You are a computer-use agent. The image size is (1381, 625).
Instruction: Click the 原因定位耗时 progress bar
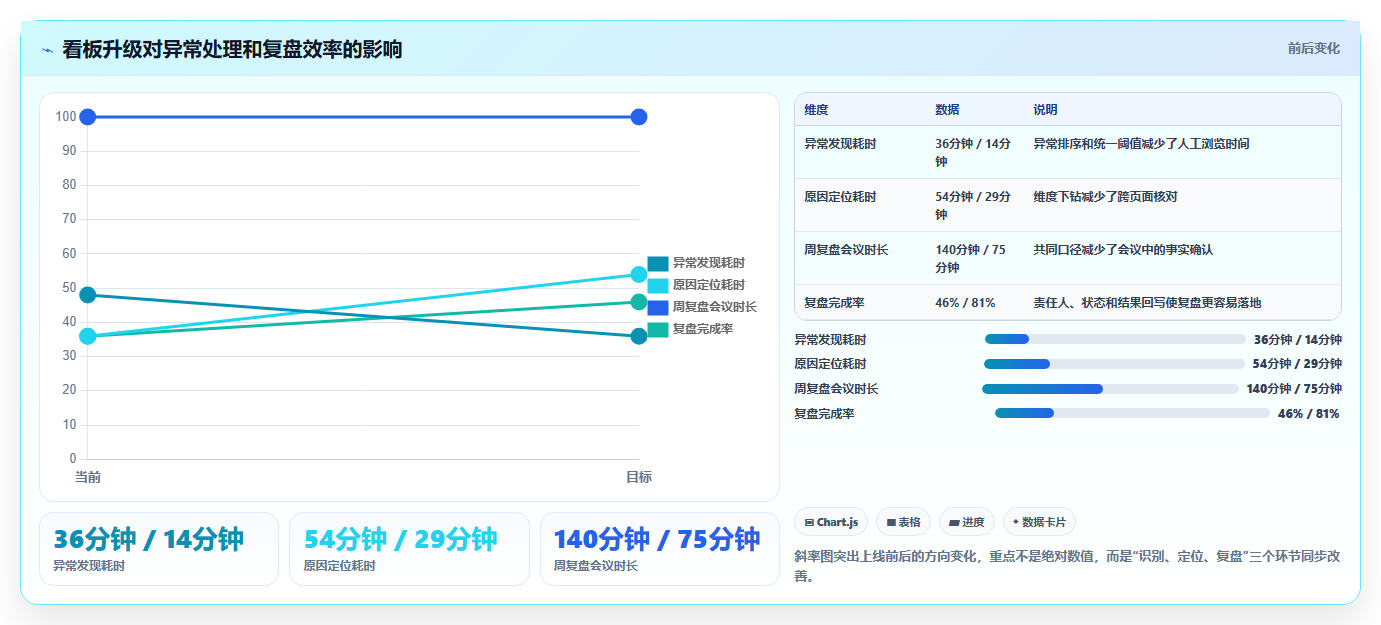[1114, 364]
